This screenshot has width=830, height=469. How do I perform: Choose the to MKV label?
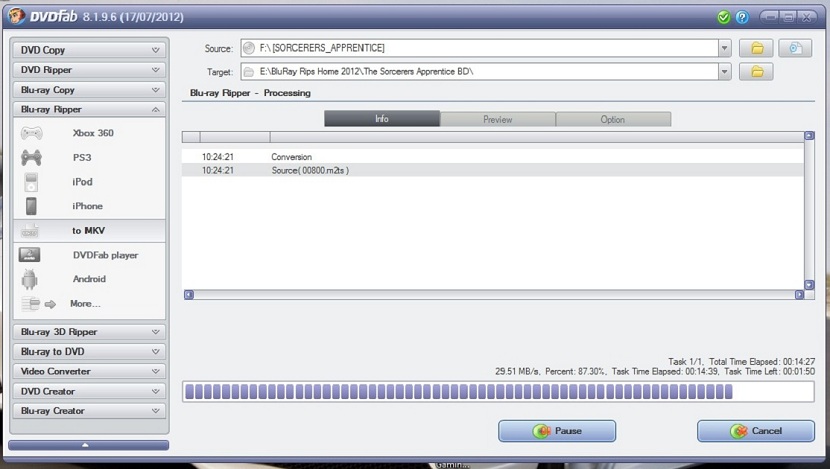pyautogui.click(x=88, y=230)
